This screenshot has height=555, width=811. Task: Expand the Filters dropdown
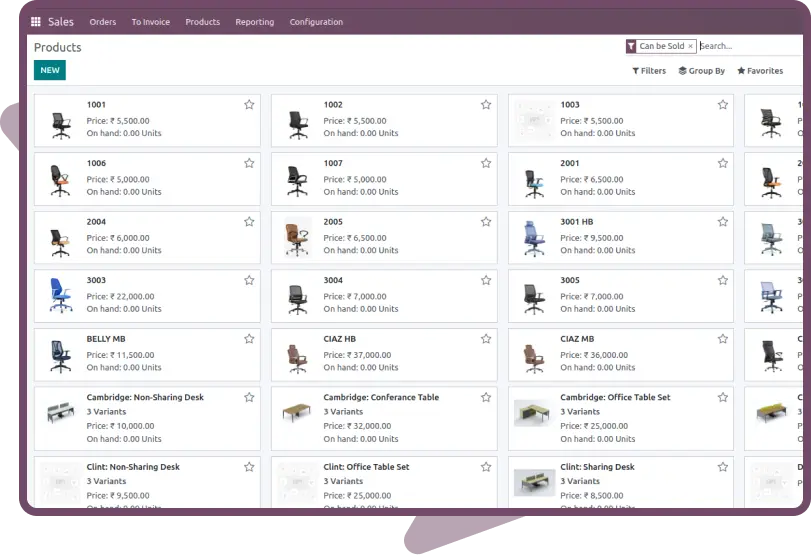pos(649,71)
